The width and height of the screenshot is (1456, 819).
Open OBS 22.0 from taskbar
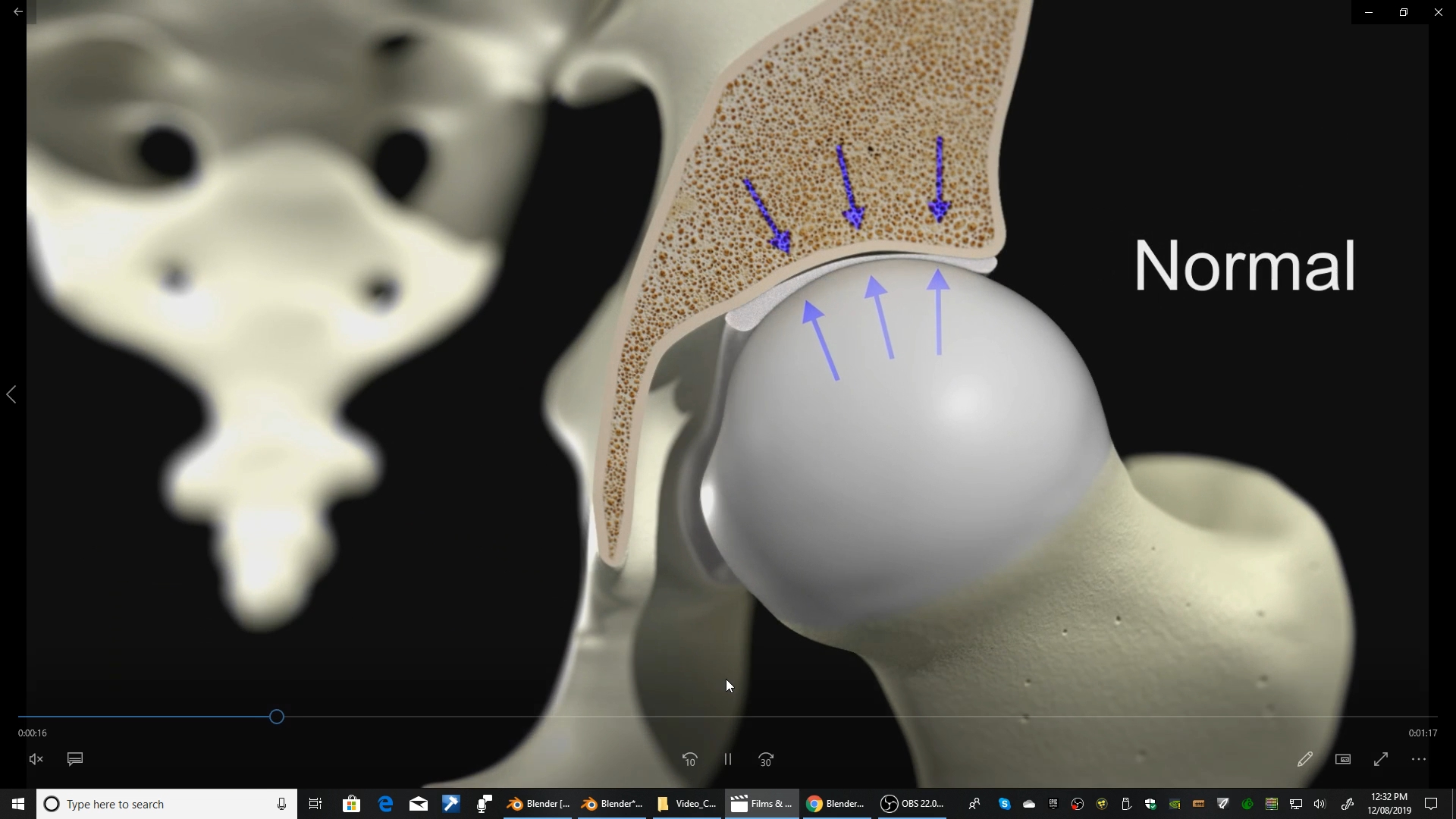coord(911,804)
